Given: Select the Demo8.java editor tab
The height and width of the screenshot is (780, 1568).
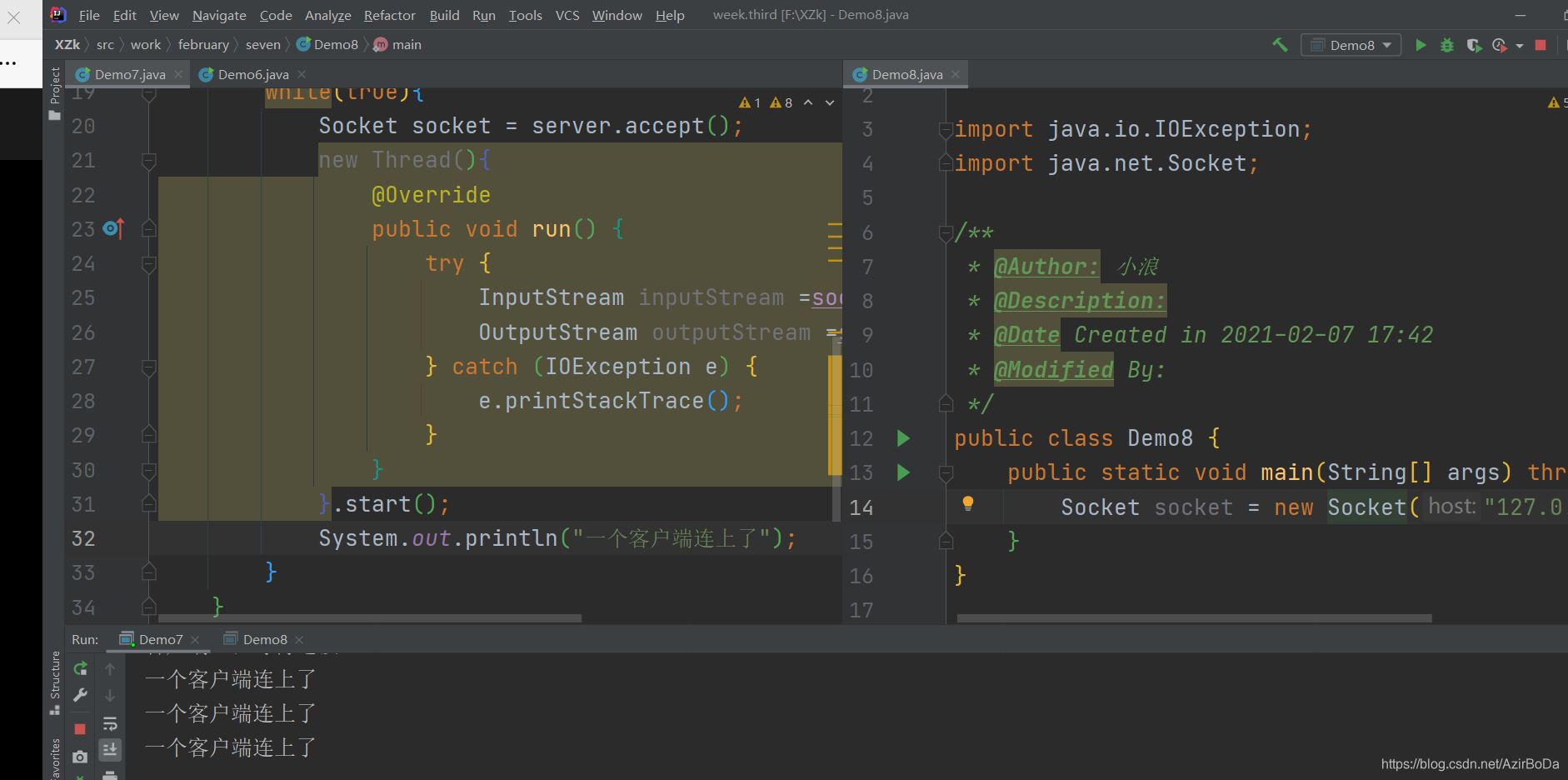Looking at the screenshot, I should [907, 74].
